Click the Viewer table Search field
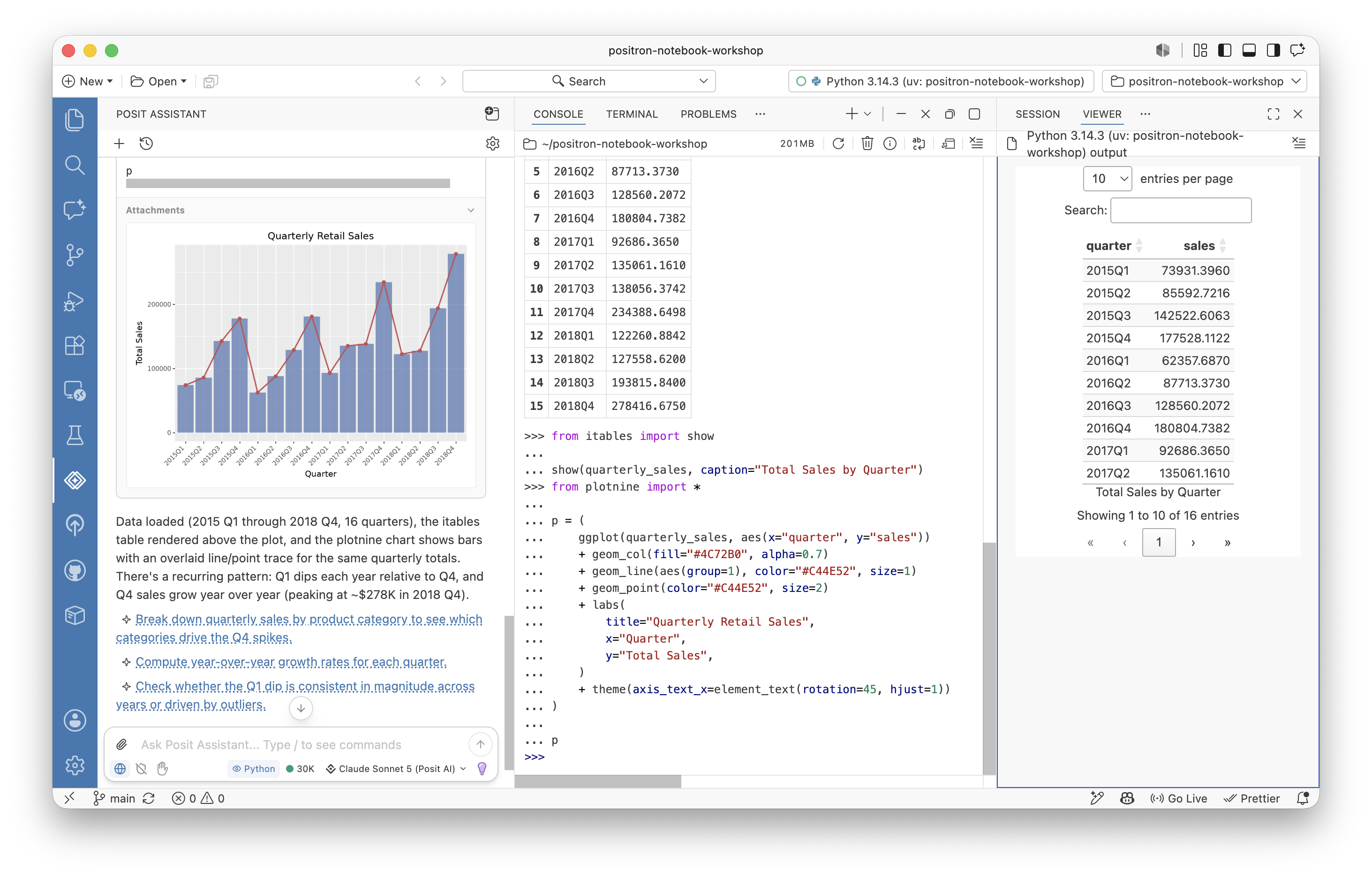The height and width of the screenshot is (878, 1372). [1181, 211]
